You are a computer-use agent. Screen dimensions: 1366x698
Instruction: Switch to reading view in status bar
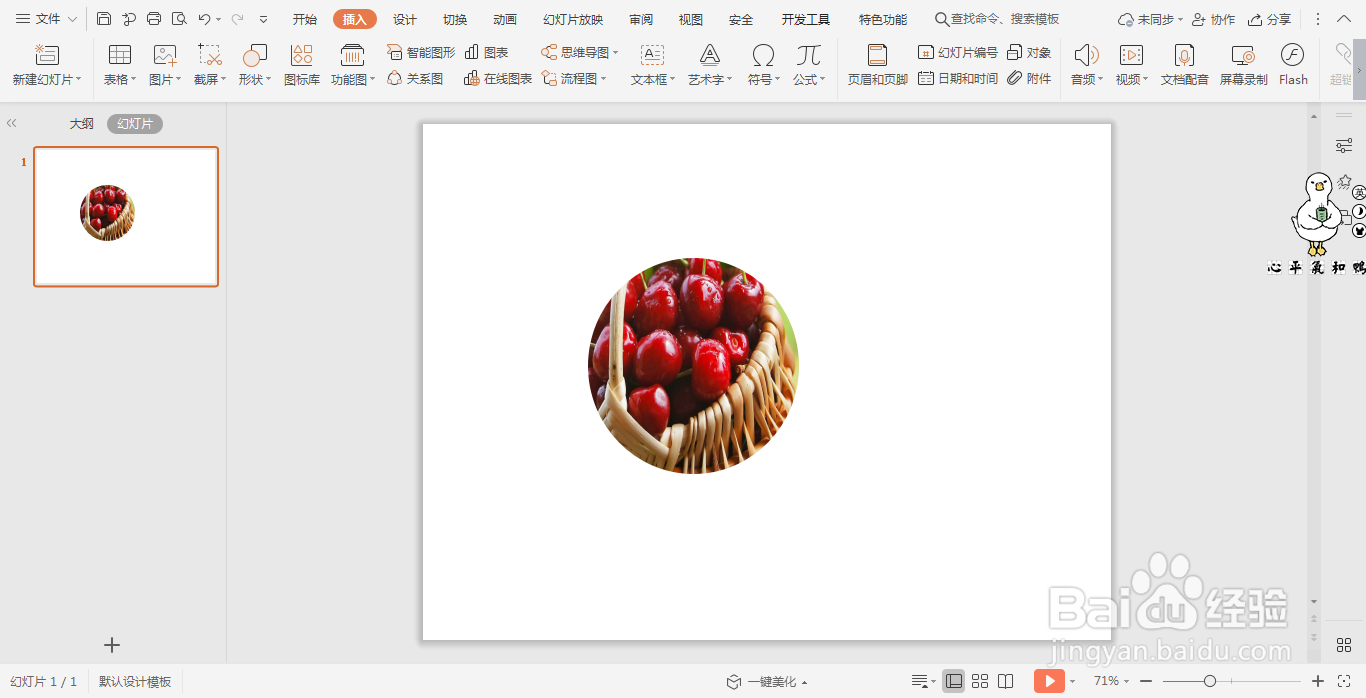click(x=1006, y=681)
